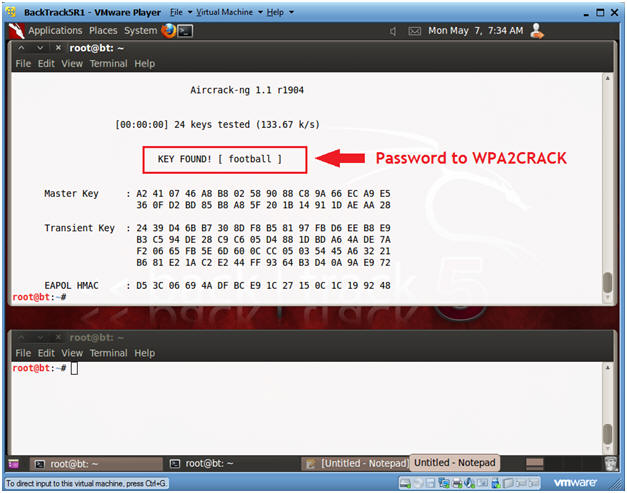Image resolution: width=627 pixels, height=493 pixels.
Task: Open Help menu in the empty terminal window
Action: 144,353
